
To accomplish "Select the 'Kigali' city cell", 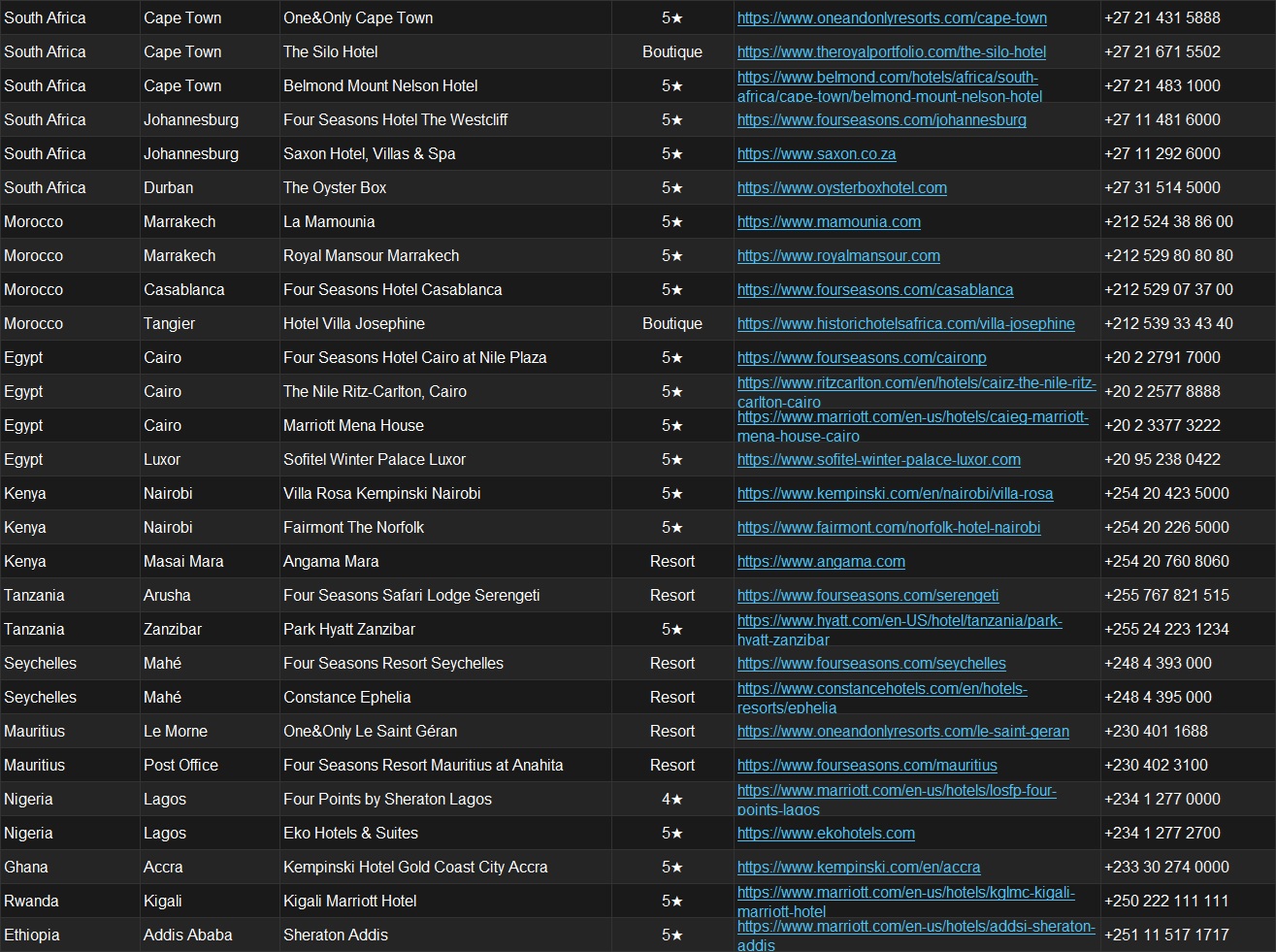I will (x=210, y=901).
